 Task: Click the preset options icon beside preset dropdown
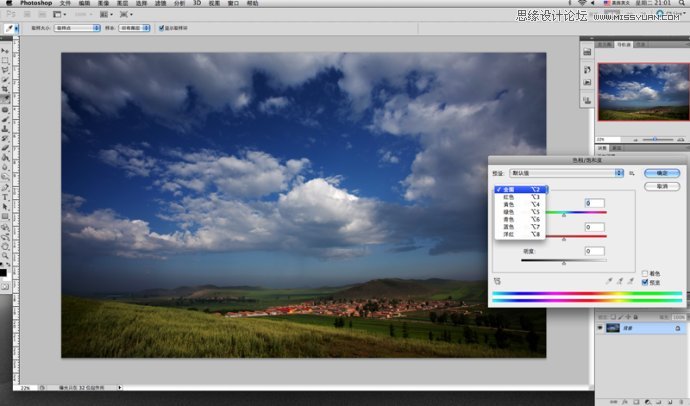(x=632, y=173)
